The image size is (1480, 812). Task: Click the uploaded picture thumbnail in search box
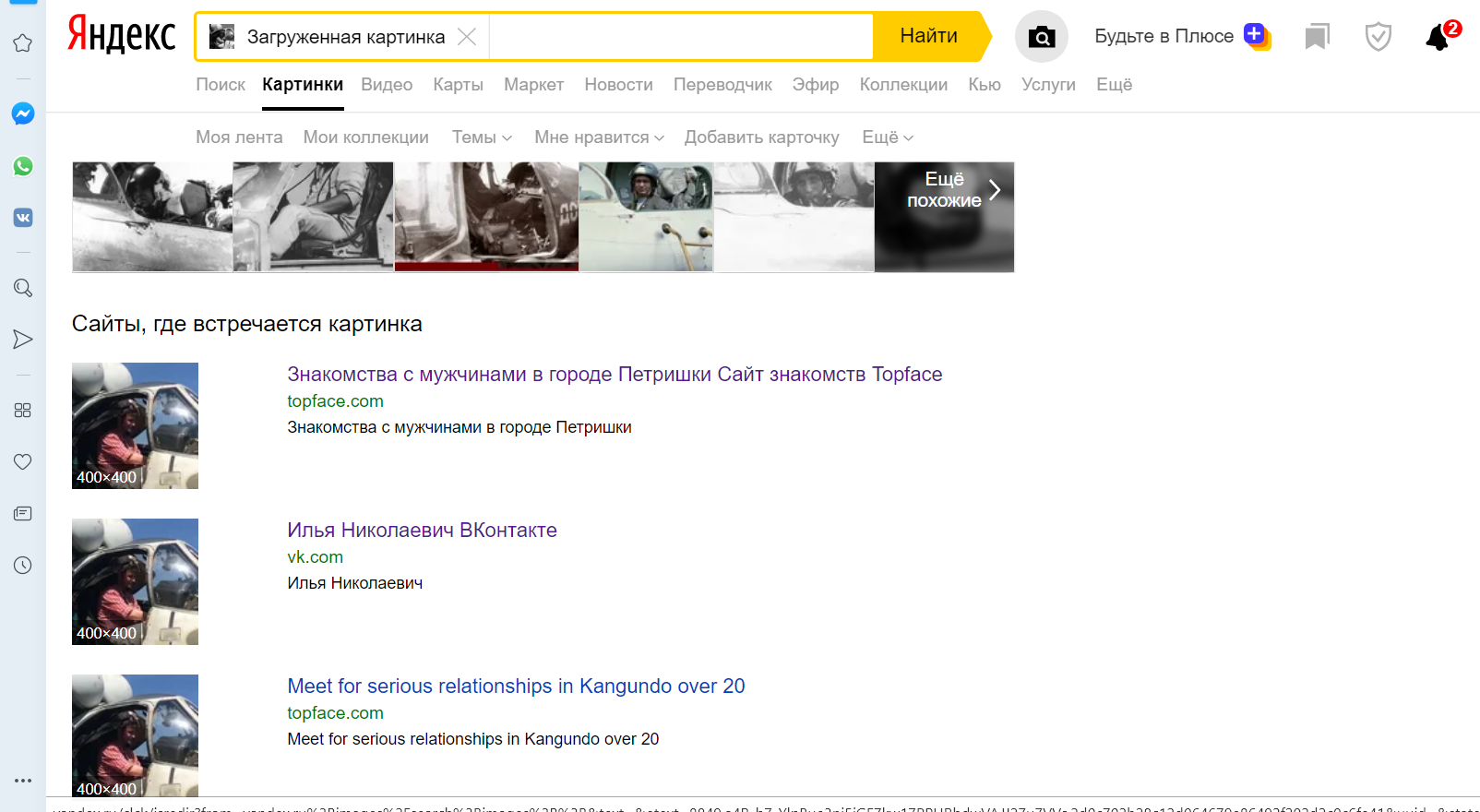(221, 37)
